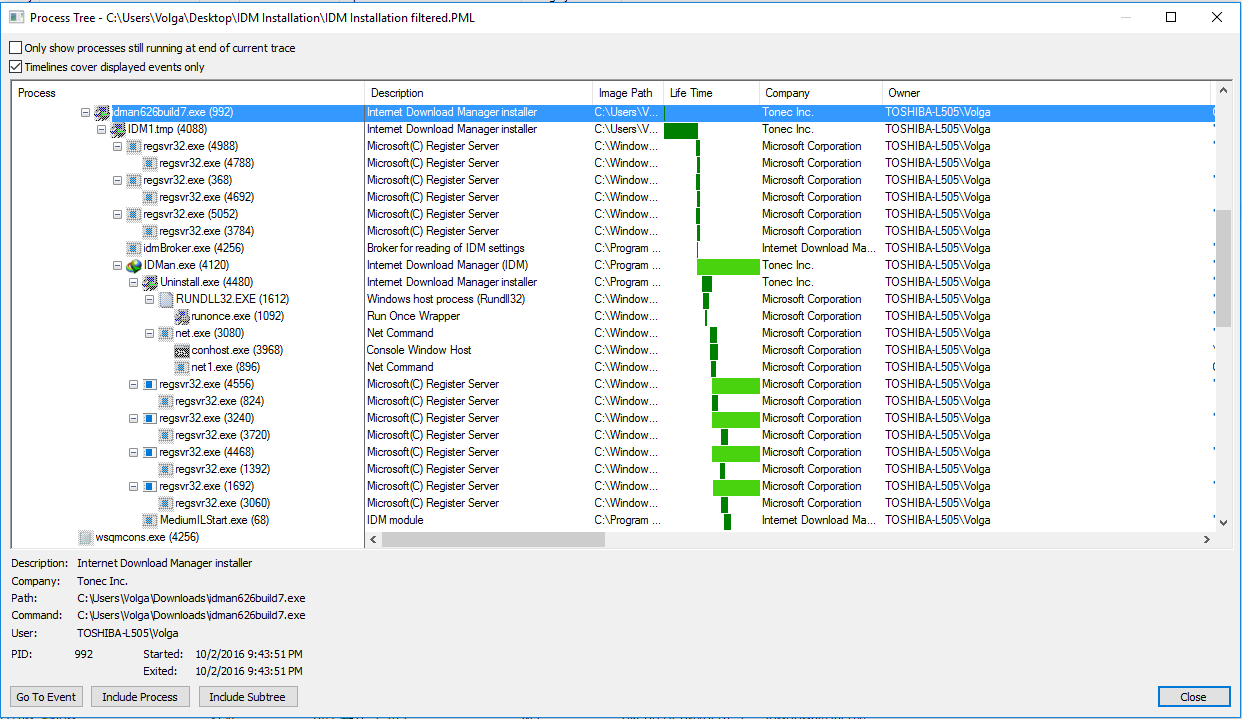Image resolution: width=1242 pixels, height=719 pixels.
Task: Click the runonce.exe (1092) icon
Action: (x=182, y=316)
